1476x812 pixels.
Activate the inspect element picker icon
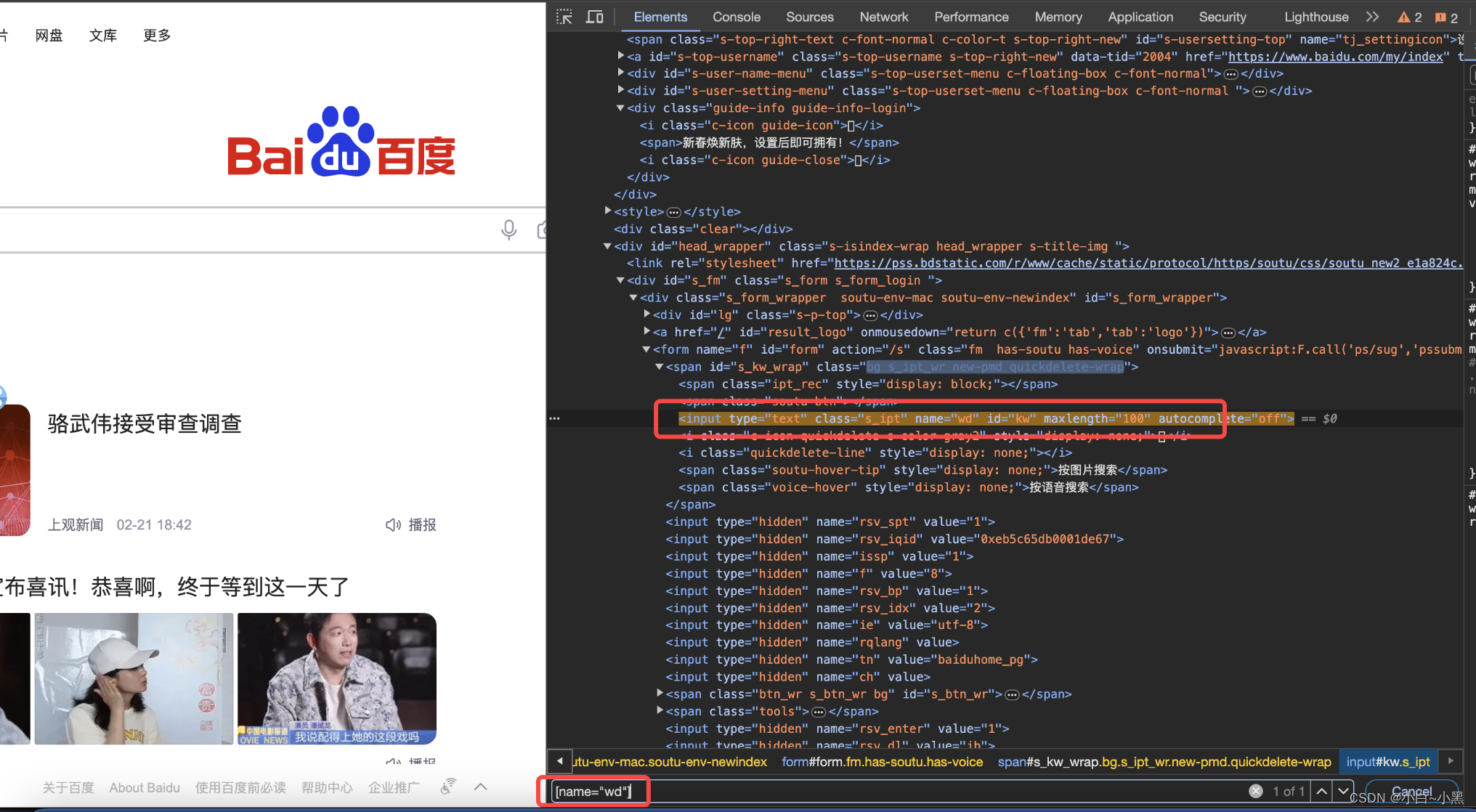pyautogui.click(x=564, y=17)
